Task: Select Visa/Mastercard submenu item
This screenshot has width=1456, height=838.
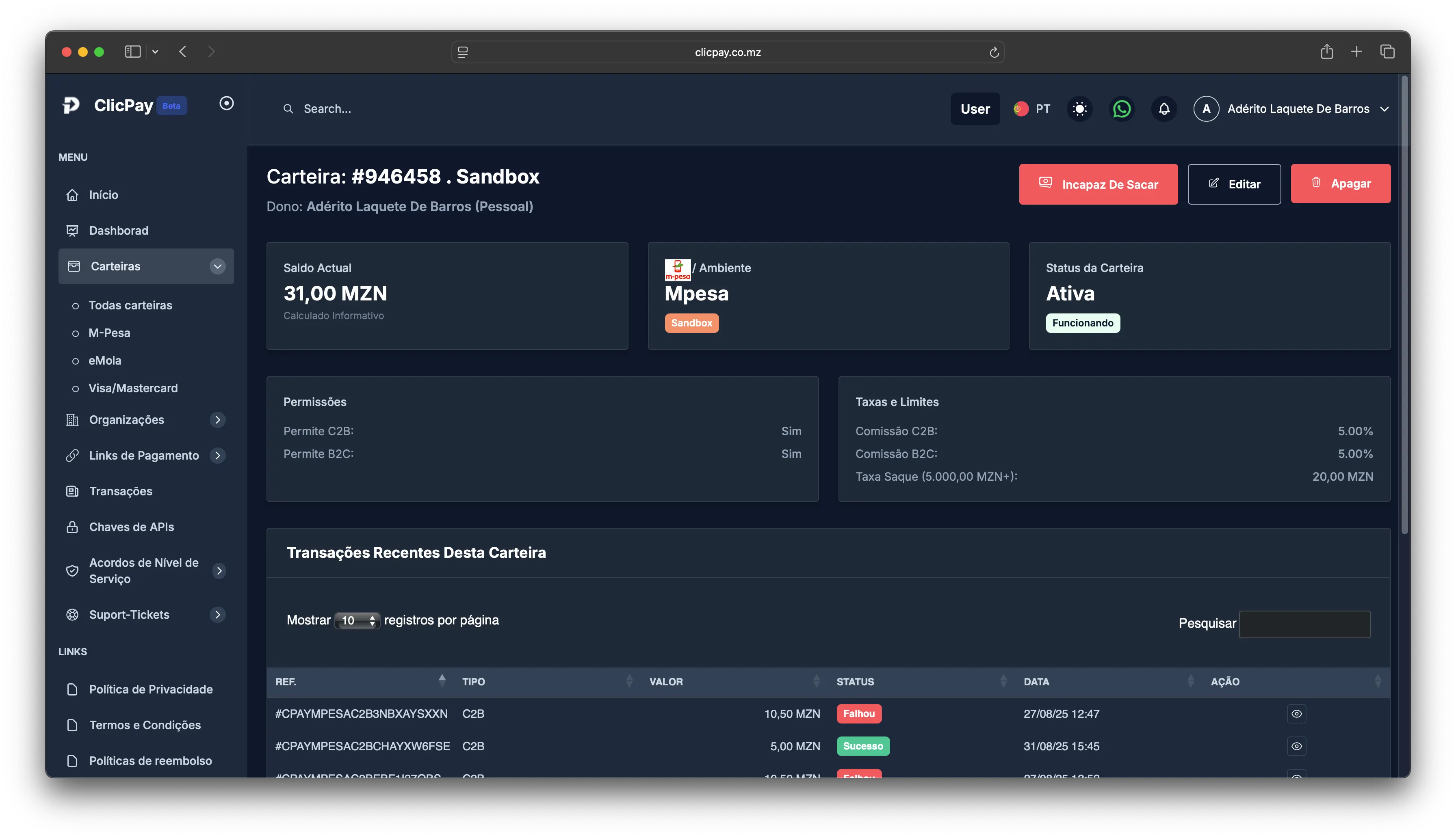Action: (x=133, y=389)
